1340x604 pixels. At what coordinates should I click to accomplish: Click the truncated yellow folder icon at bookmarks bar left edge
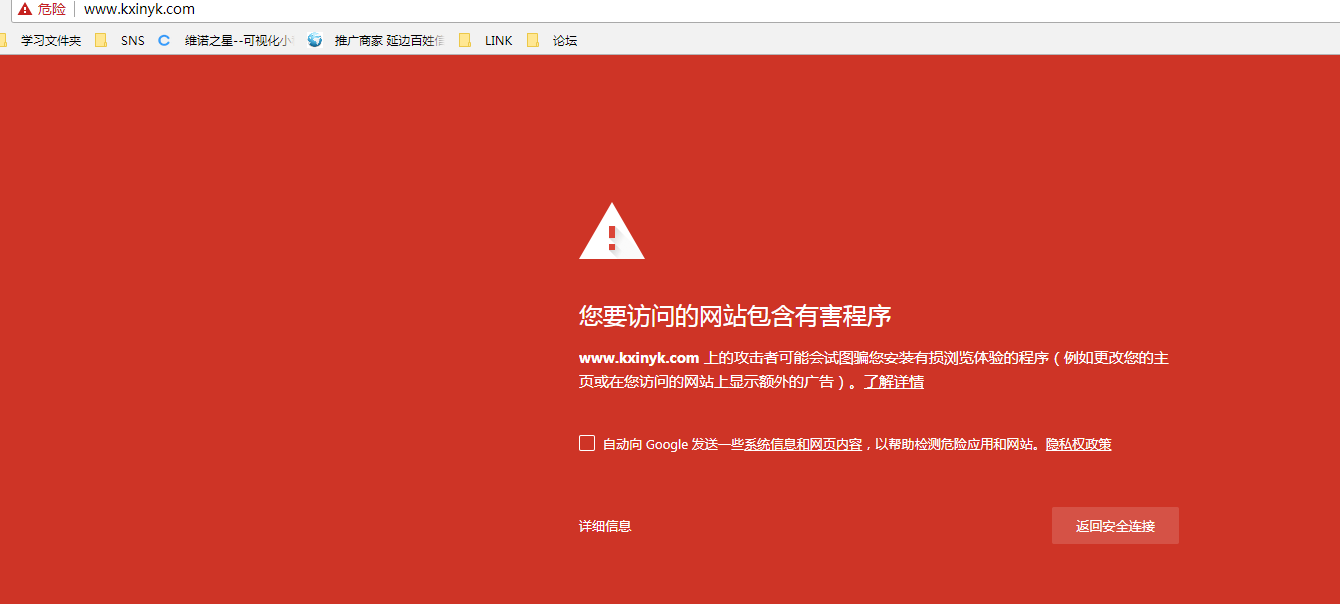pos(6,40)
